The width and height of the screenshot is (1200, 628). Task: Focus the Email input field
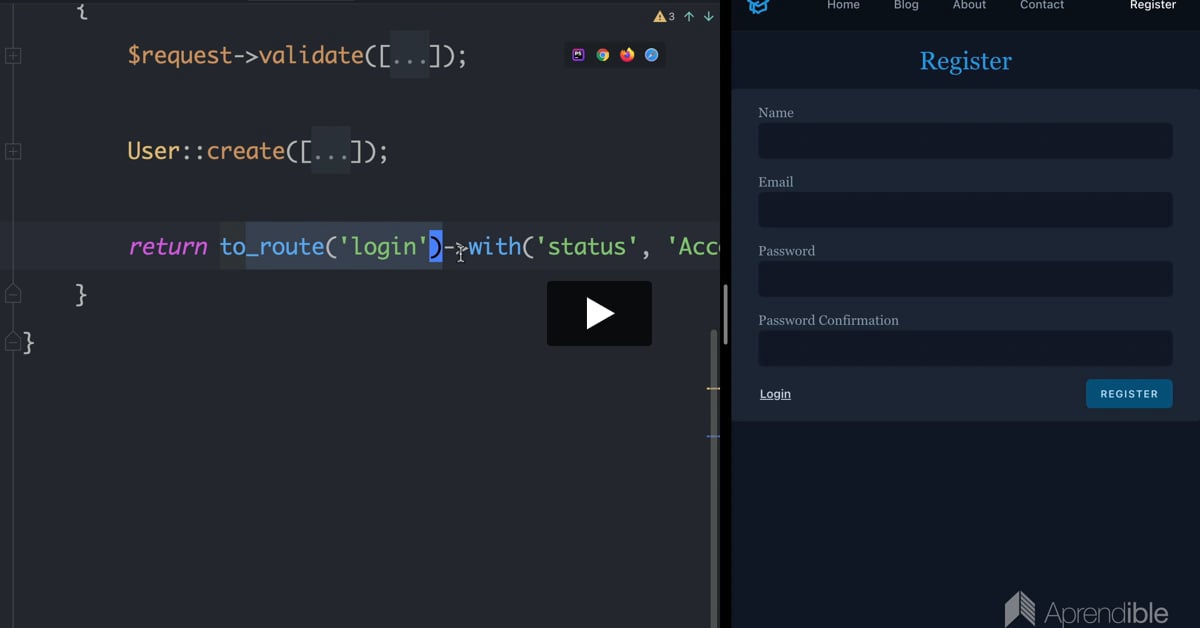click(965, 210)
